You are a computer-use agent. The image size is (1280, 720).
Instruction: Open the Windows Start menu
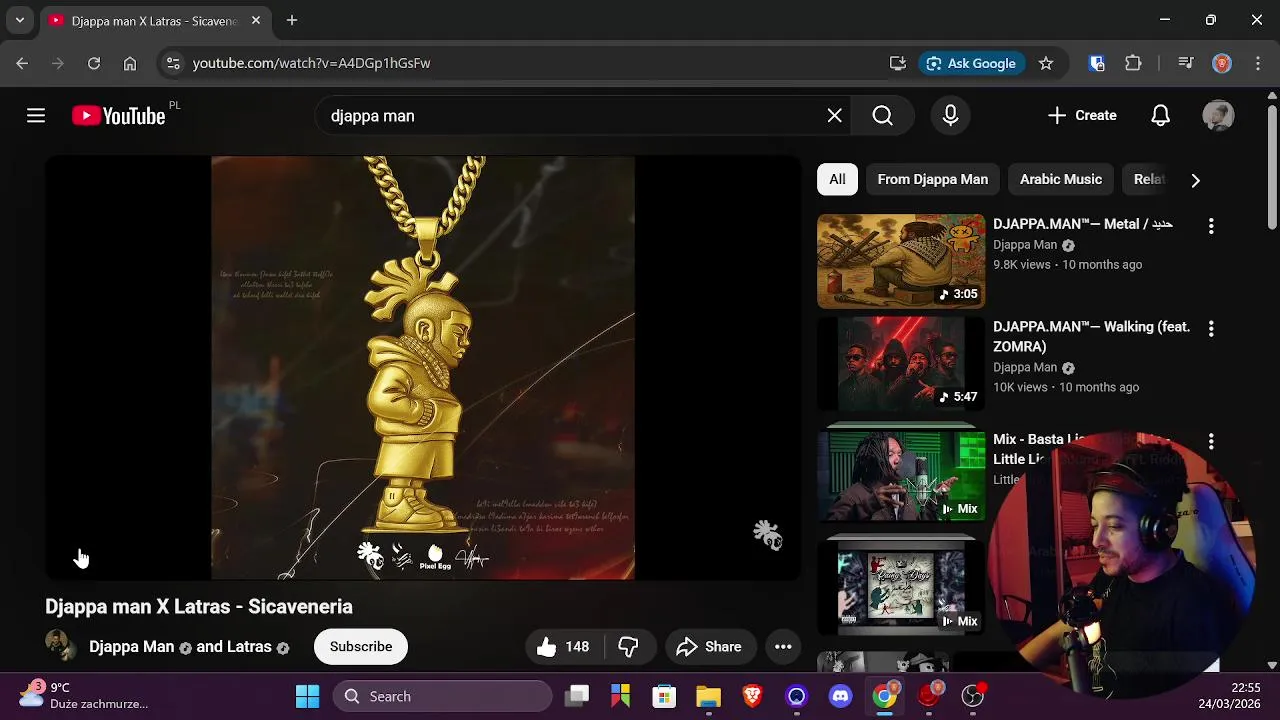(307, 696)
